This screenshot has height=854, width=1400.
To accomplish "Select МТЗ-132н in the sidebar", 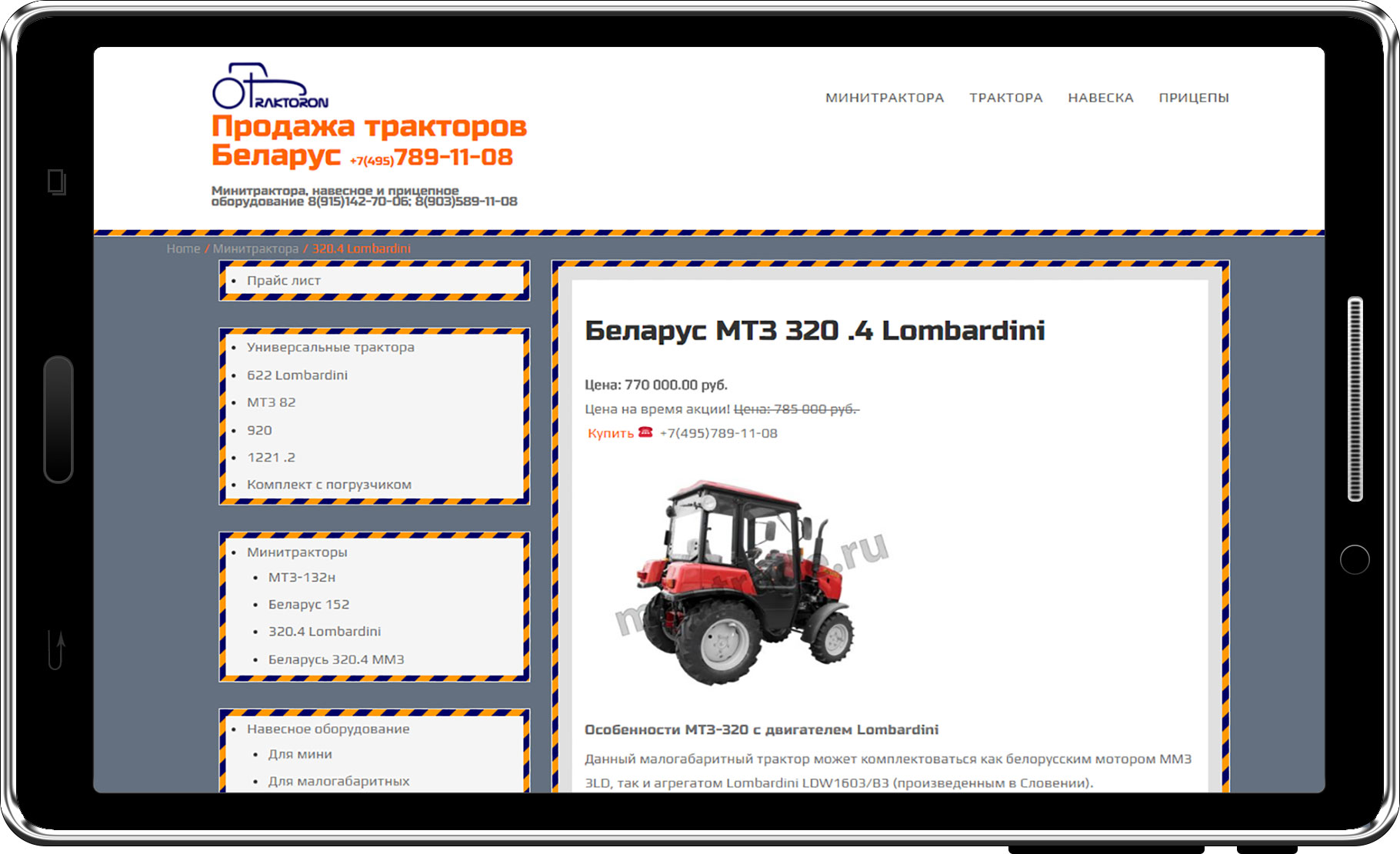I will pos(302,577).
